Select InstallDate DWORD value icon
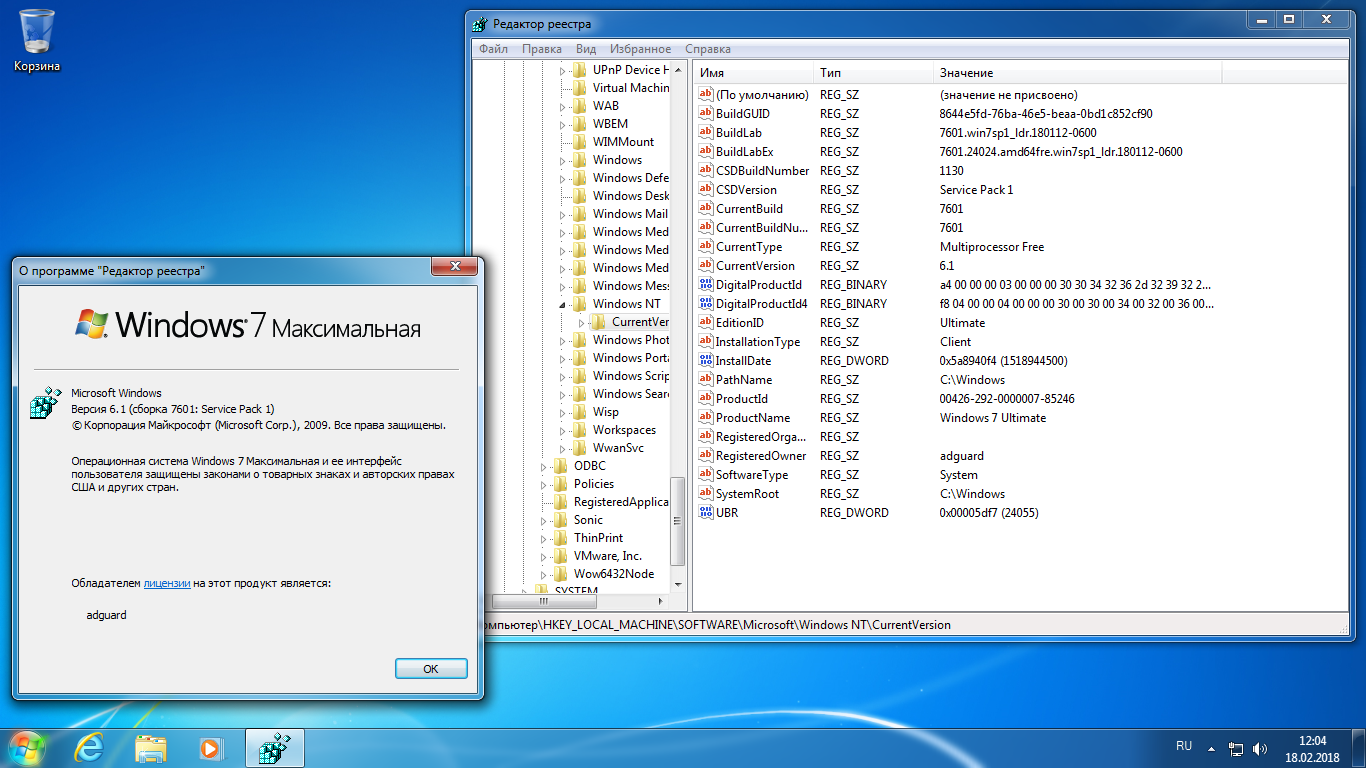The width and height of the screenshot is (1366, 768). (x=706, y=361)
